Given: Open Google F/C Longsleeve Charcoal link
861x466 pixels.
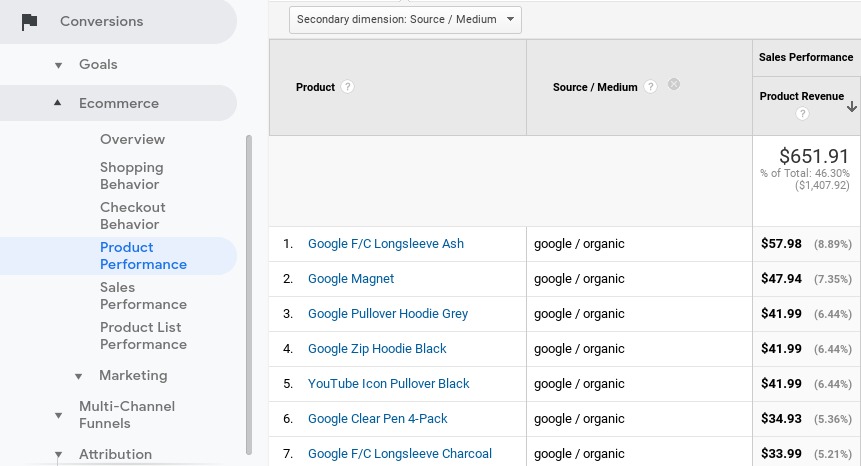Looking at the screenshot, I should (400, 454).
